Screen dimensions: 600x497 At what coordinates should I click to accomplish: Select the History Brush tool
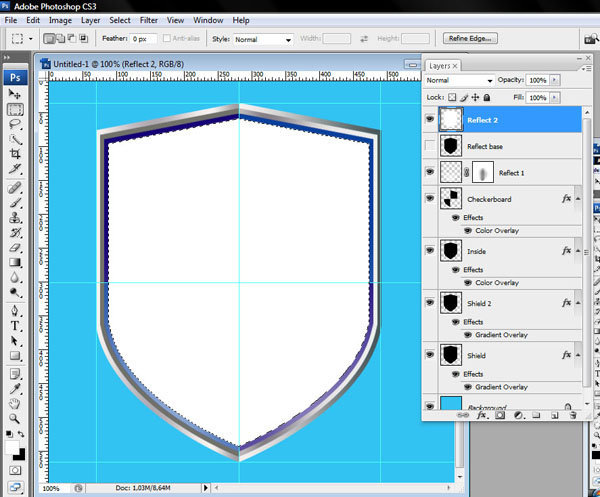(15, 233)
